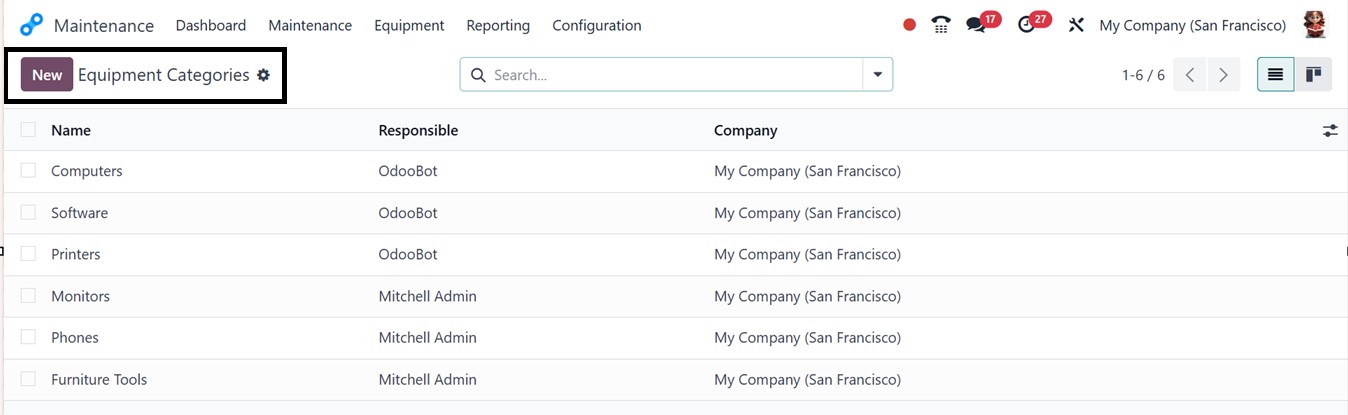1348x415 pixels.
Task: Open the company switcher My Company (San Francisco)
Action: click(x=1192, y=25)
